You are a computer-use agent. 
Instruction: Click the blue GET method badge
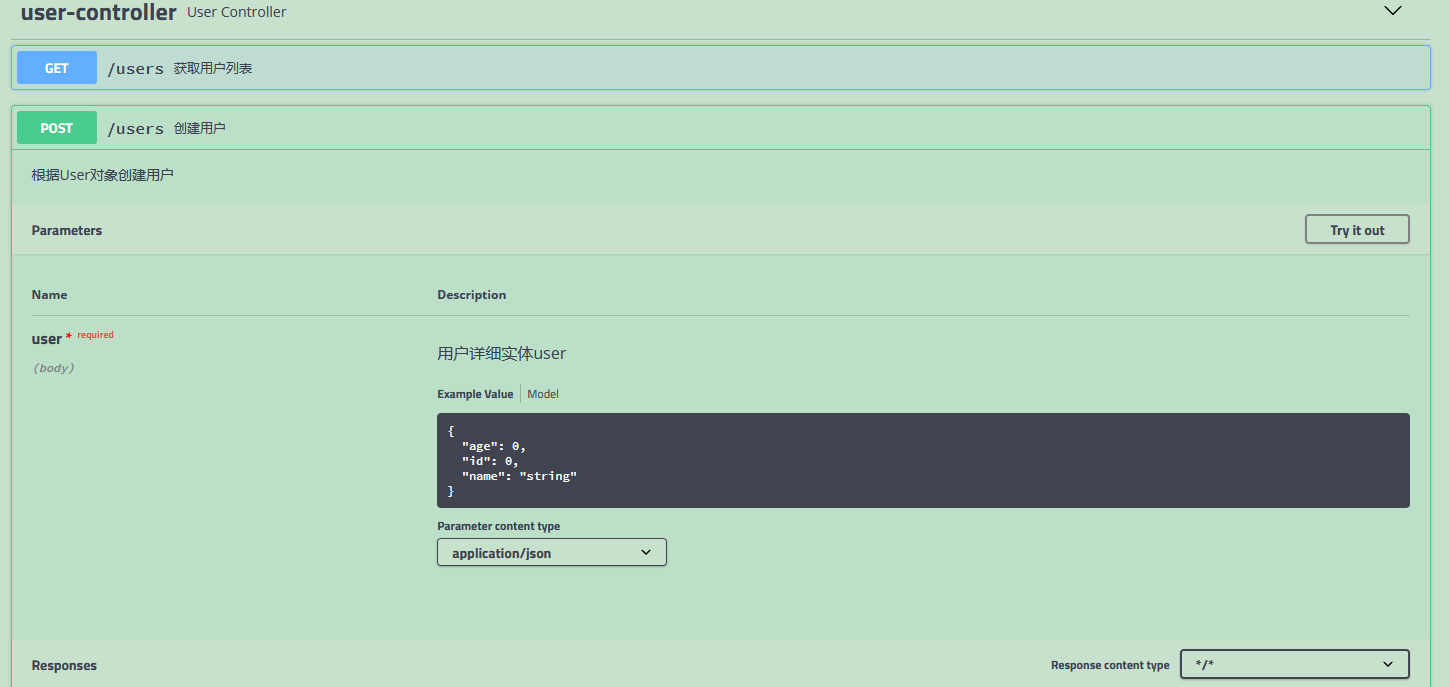click(57, 68)
